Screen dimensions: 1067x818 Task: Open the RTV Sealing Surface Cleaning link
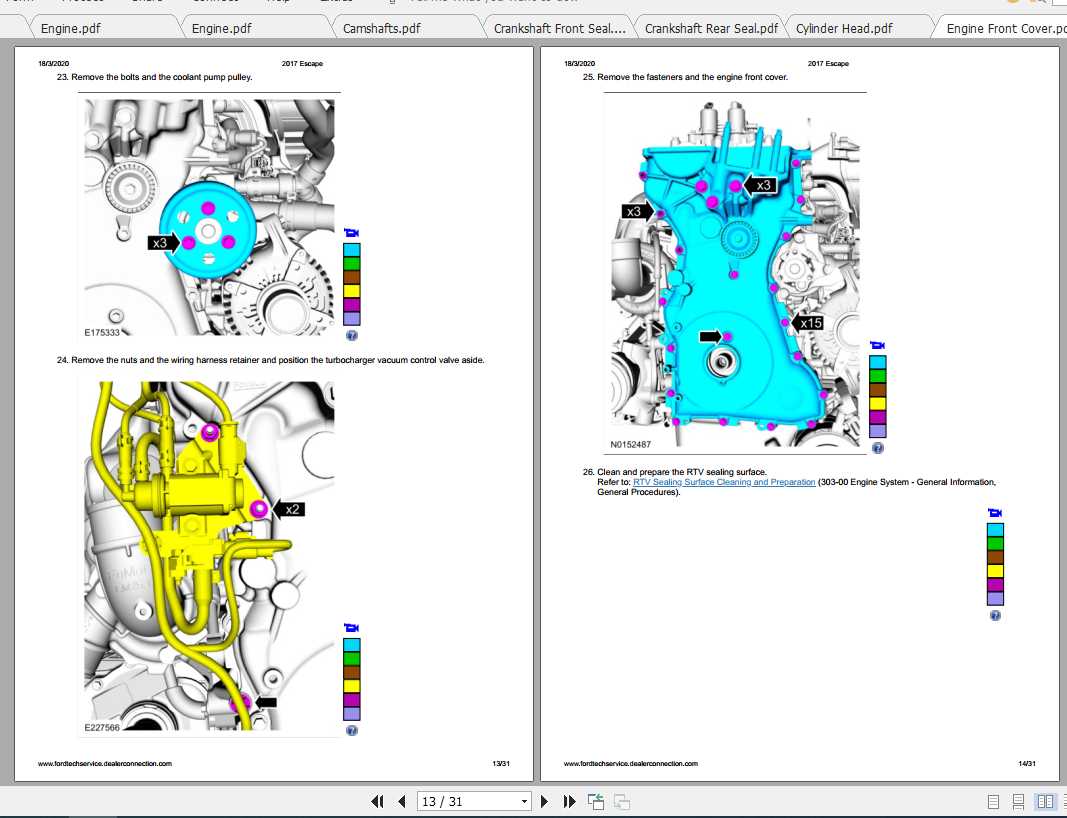click(723, 481)
